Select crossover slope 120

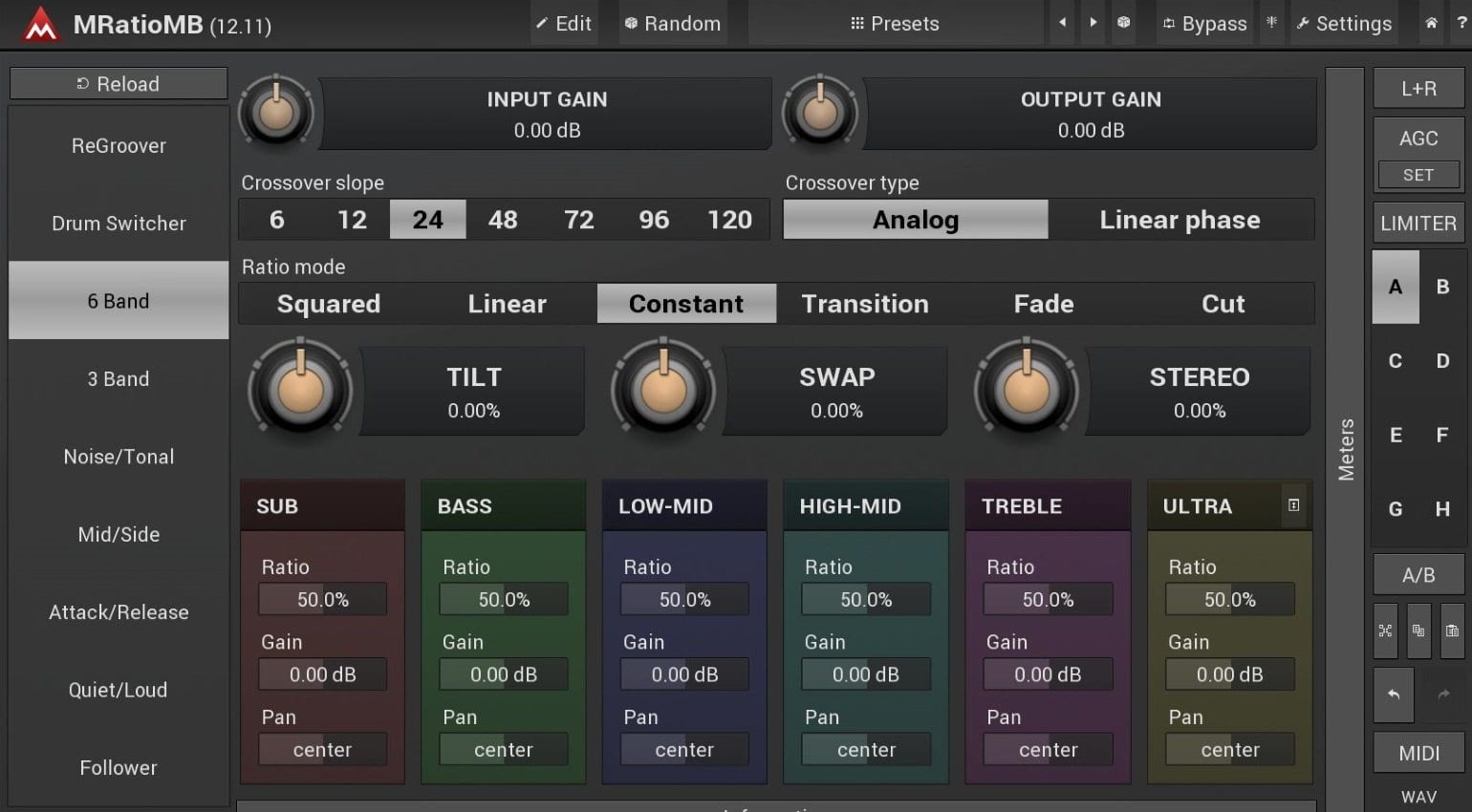click(x=729, y=220)
